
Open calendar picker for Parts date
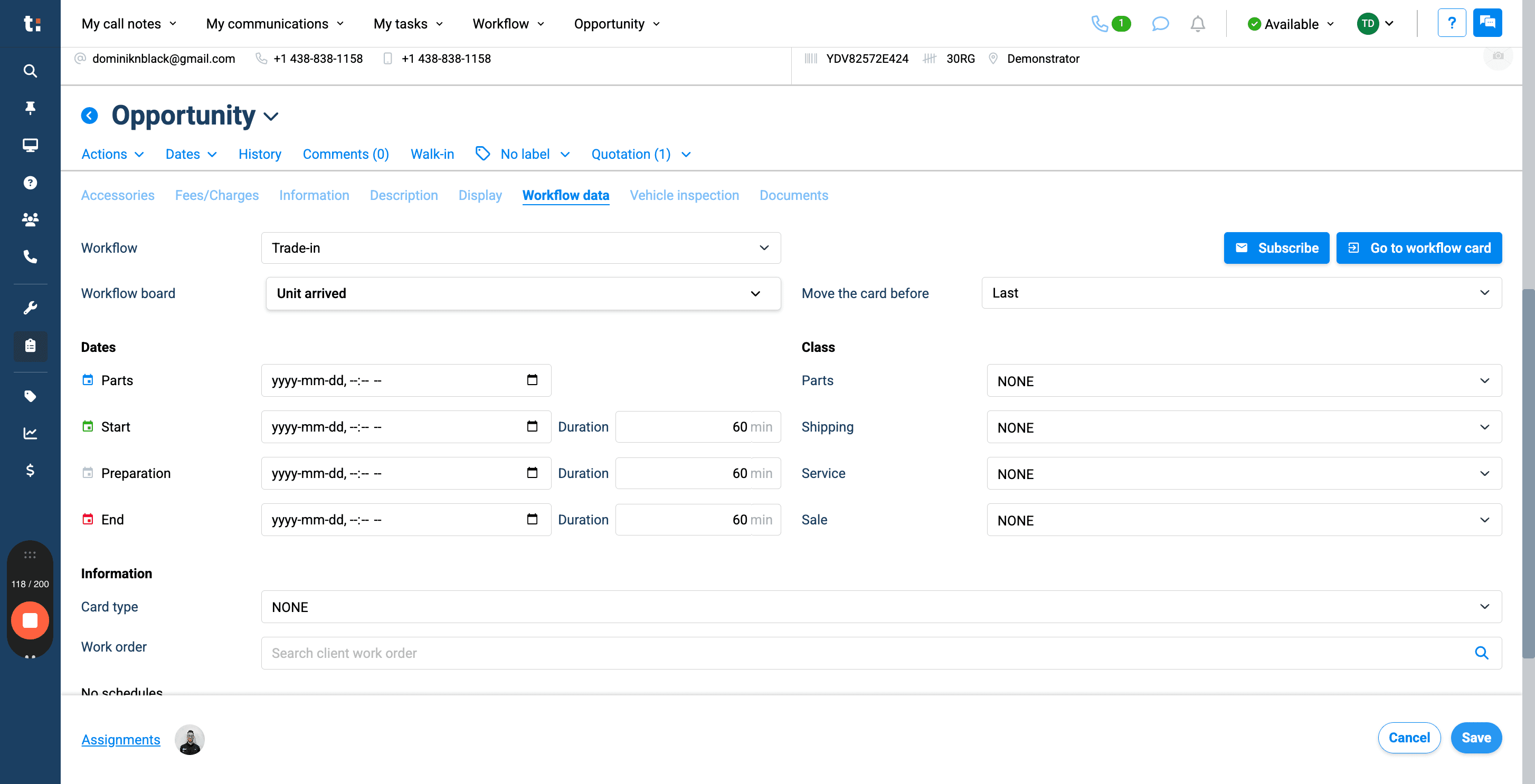click(532, 380)
